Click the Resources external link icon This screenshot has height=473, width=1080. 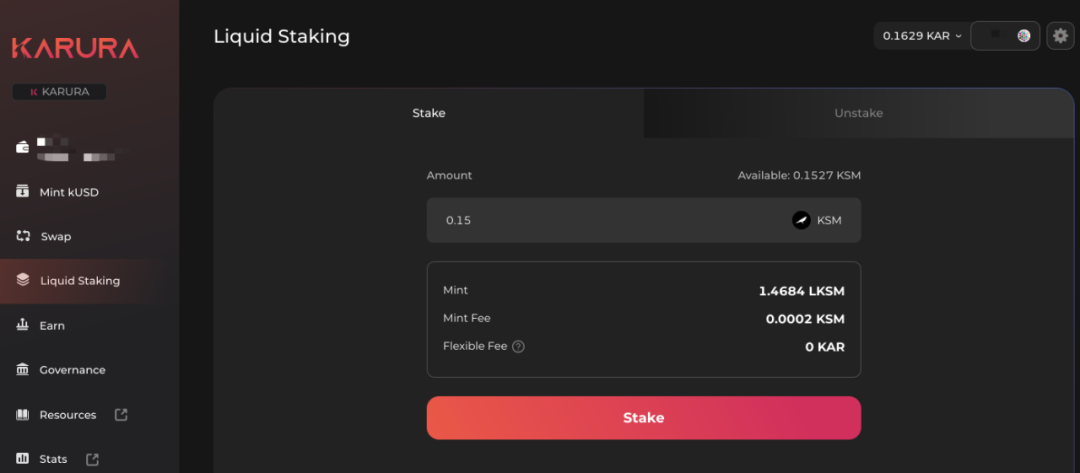(x=121, y=414)
